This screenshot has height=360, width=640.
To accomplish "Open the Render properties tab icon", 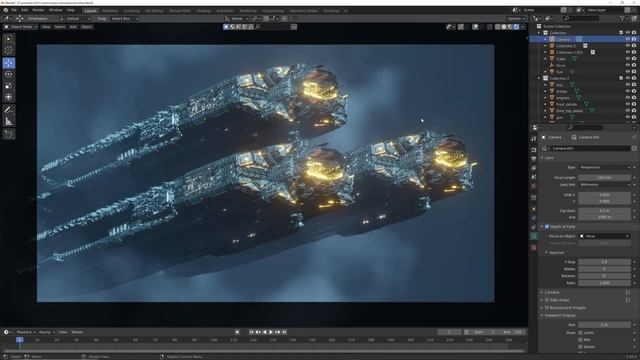I will pyautogui.click(x=534, y=150).
